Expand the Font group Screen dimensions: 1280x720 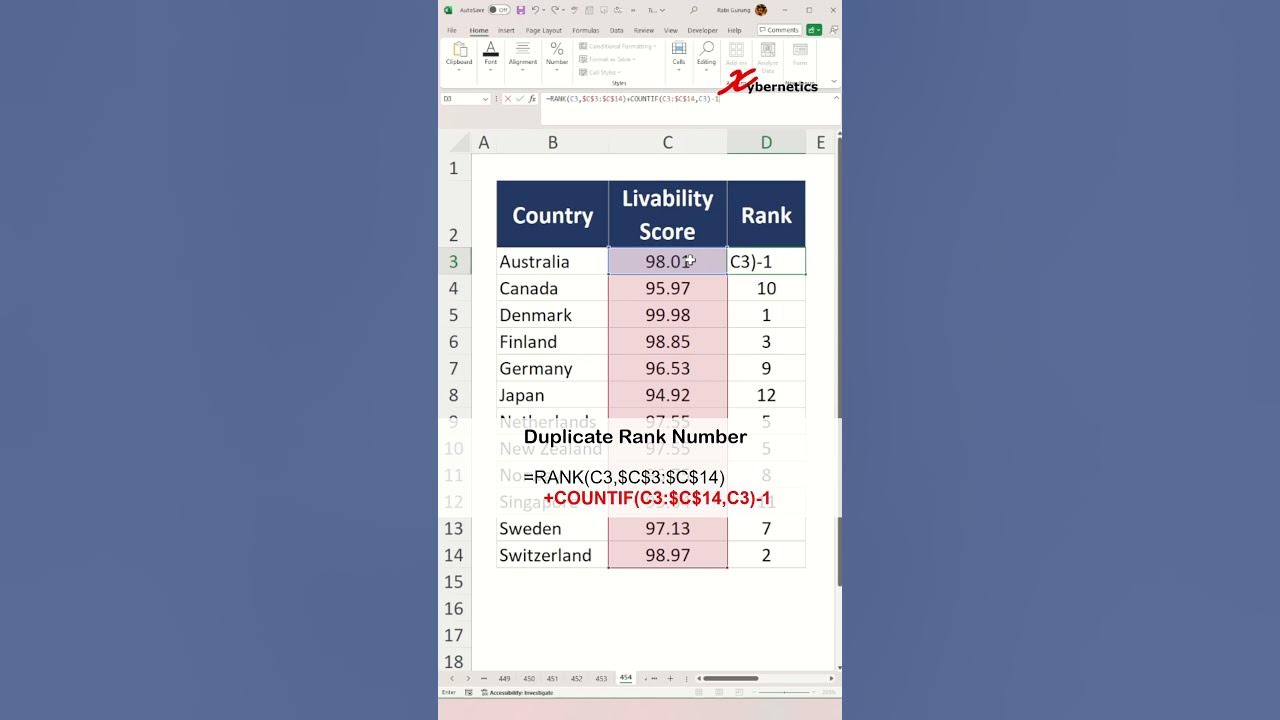click(x=491, y=56)
